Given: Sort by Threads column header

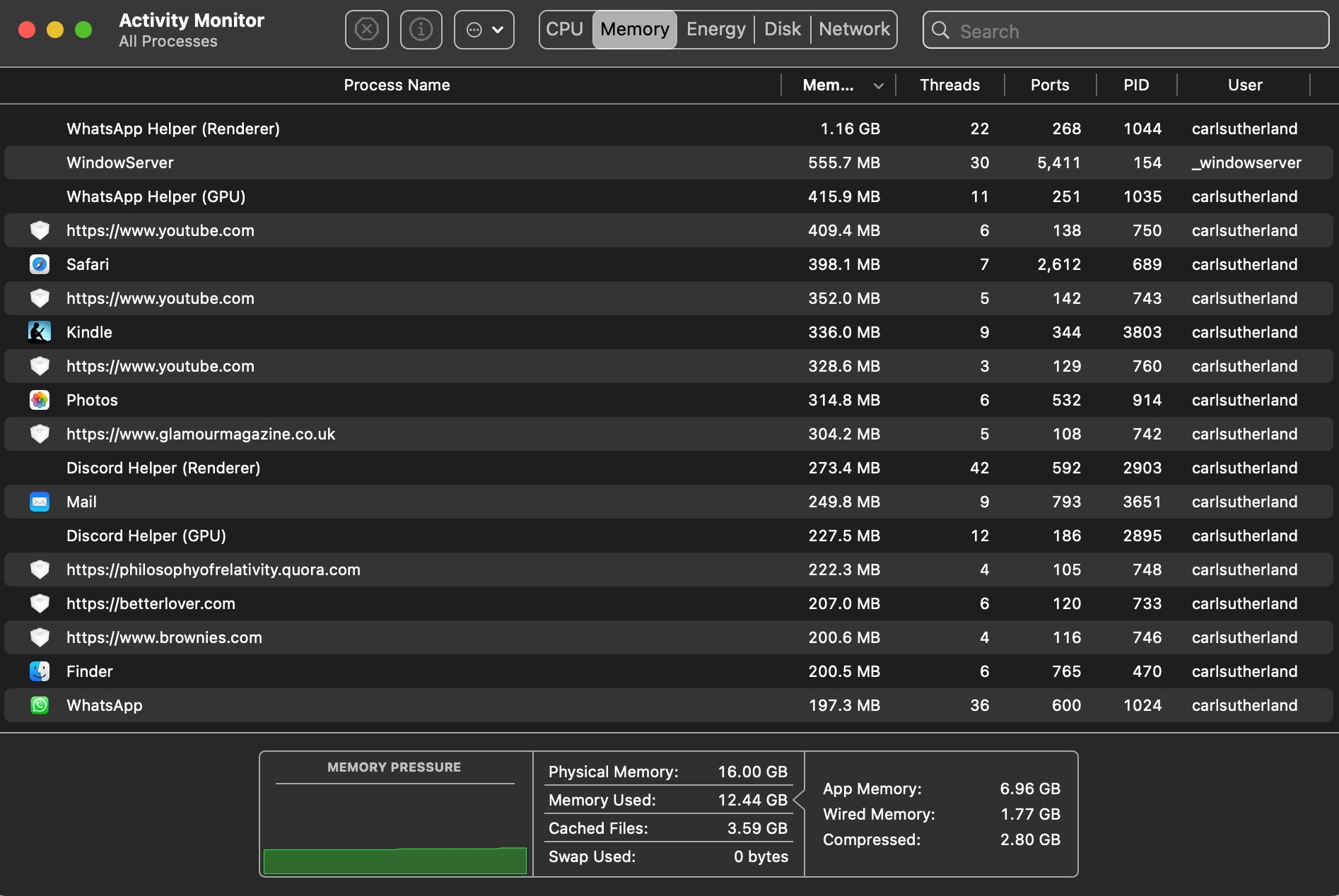Looking at the screenshot, I should [949, 85].
